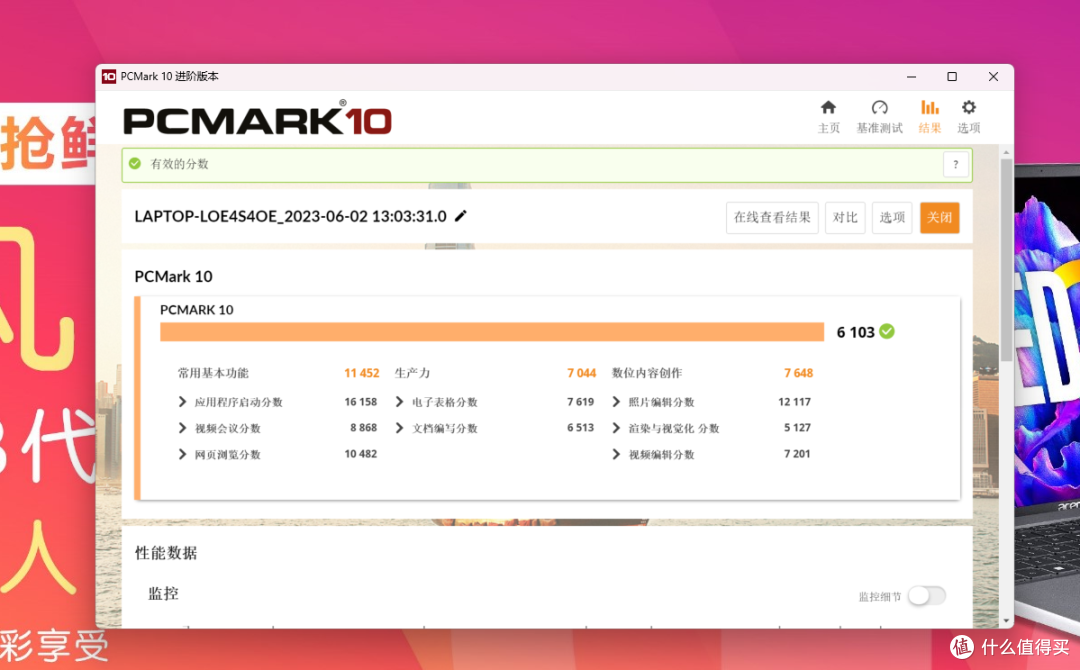Expand 电子表格分数 row

(399, 401)
